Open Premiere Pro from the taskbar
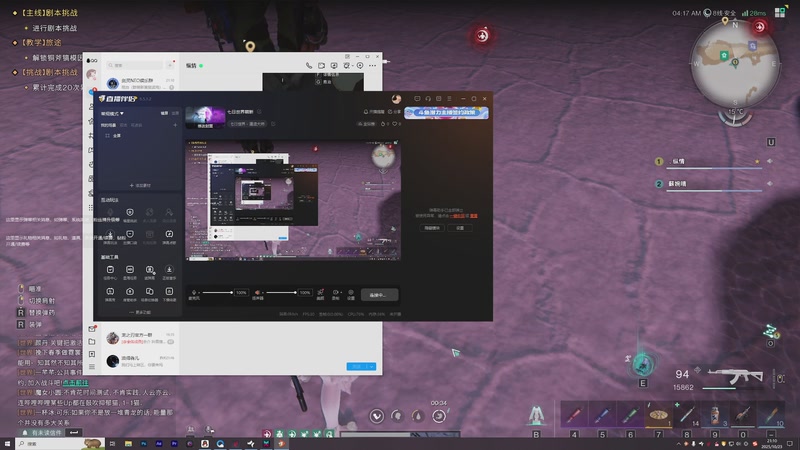This screenshot has height=450, width=800. point(174,444)
